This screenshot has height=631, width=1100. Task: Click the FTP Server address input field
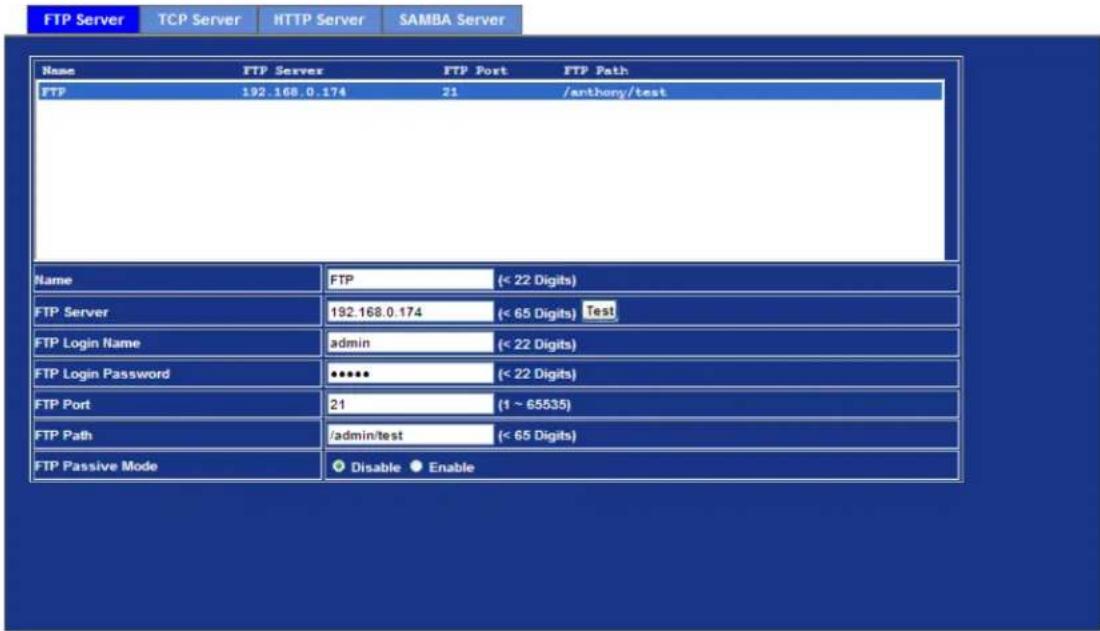[410, 312]
